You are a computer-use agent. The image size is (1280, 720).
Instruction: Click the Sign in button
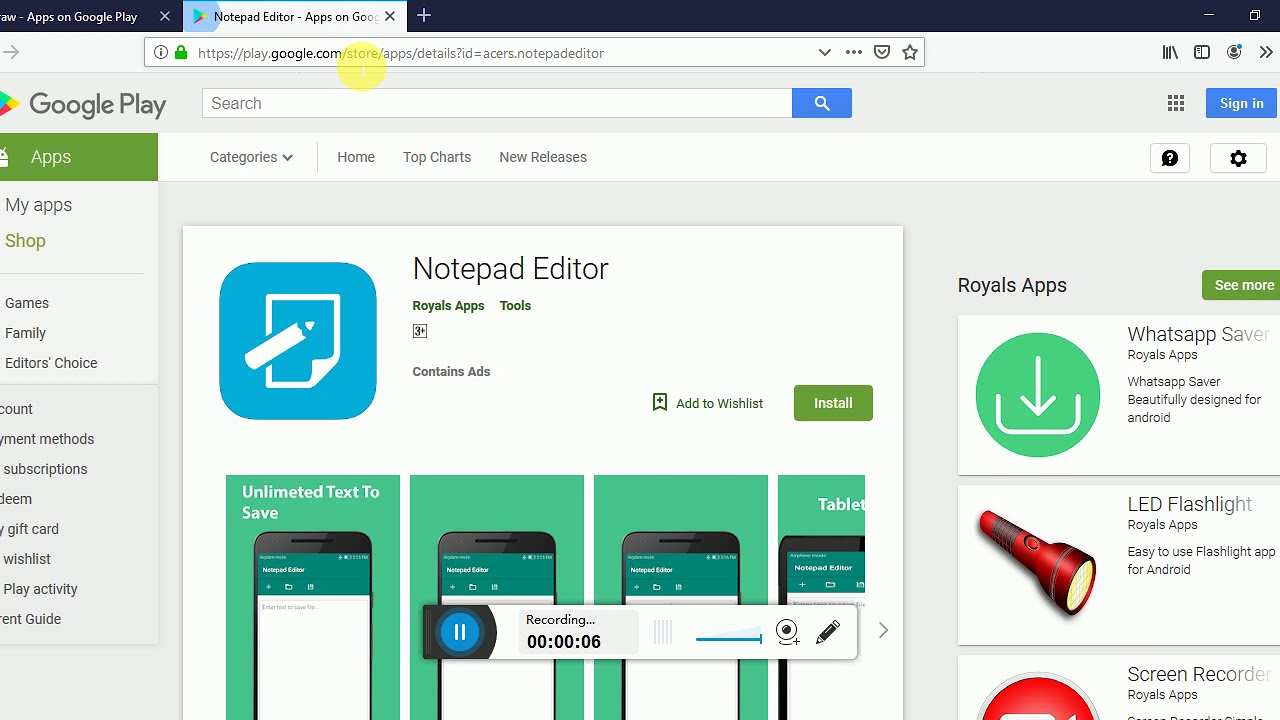tap(1241, 103)
